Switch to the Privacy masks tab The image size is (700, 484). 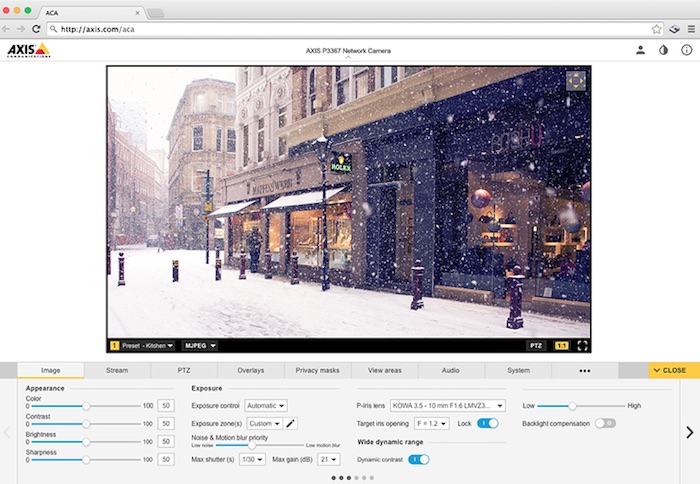point(318,370)
